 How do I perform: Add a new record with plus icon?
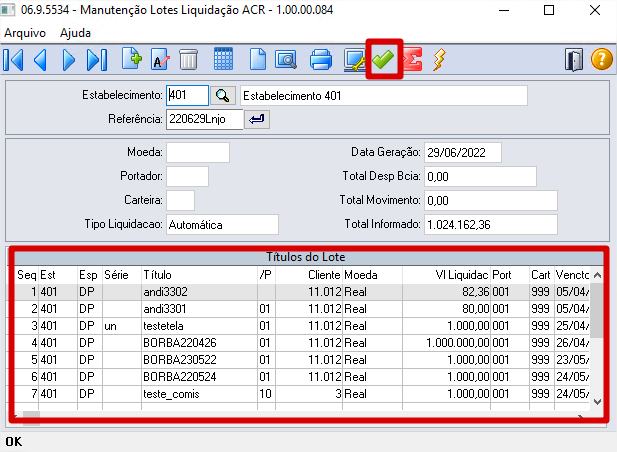point(131,59)
